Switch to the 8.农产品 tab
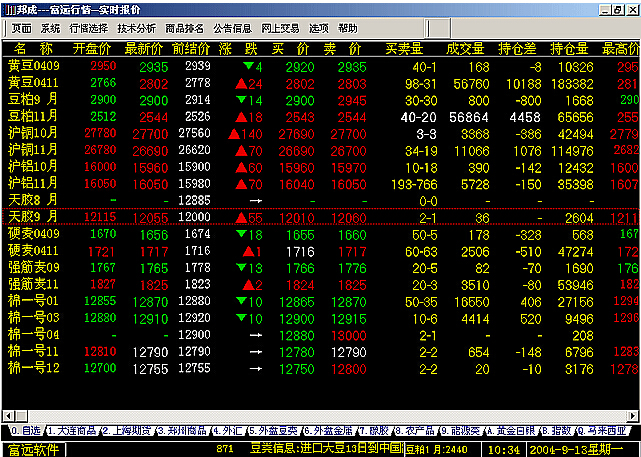 (x=415, y=430)
